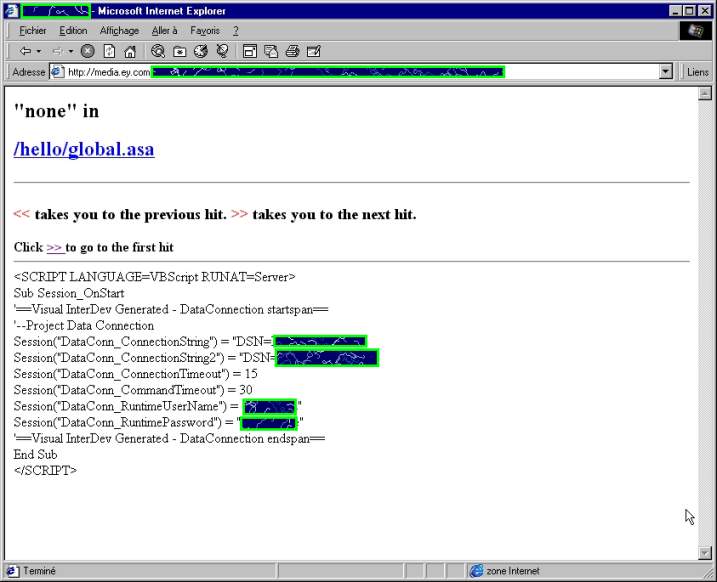The image size is (717, 582).
Task: Click the "none" in heading
Action: (x=56, y=111)
